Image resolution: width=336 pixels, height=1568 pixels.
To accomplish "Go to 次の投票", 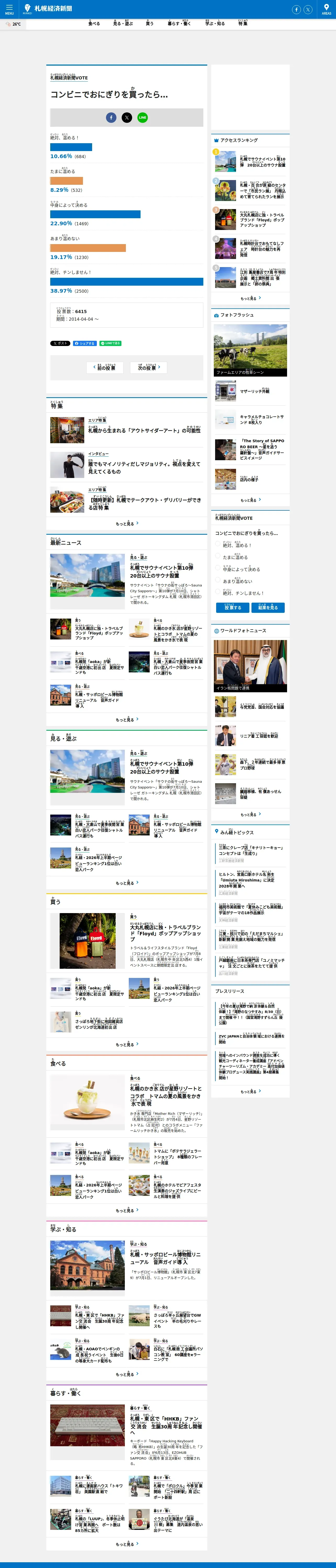I will point(149,367).
